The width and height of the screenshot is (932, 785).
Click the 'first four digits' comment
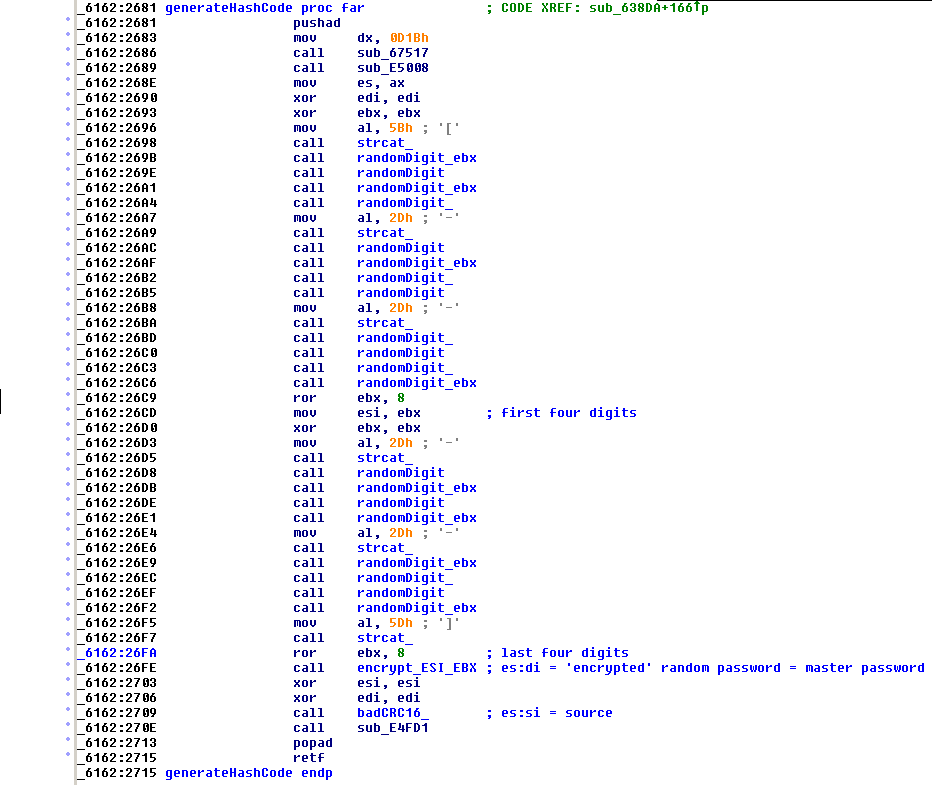(x=568, y=412)
